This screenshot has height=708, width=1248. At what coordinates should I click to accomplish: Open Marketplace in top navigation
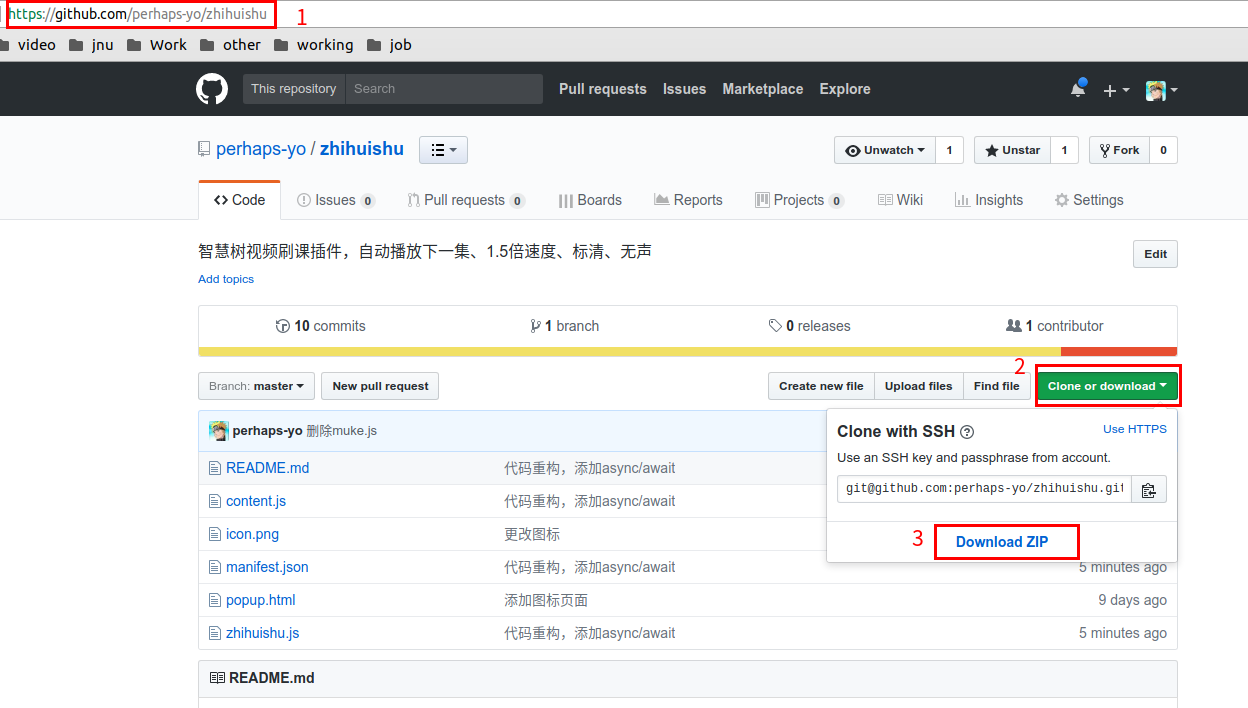pyautogui.click(x=763, y=89)
